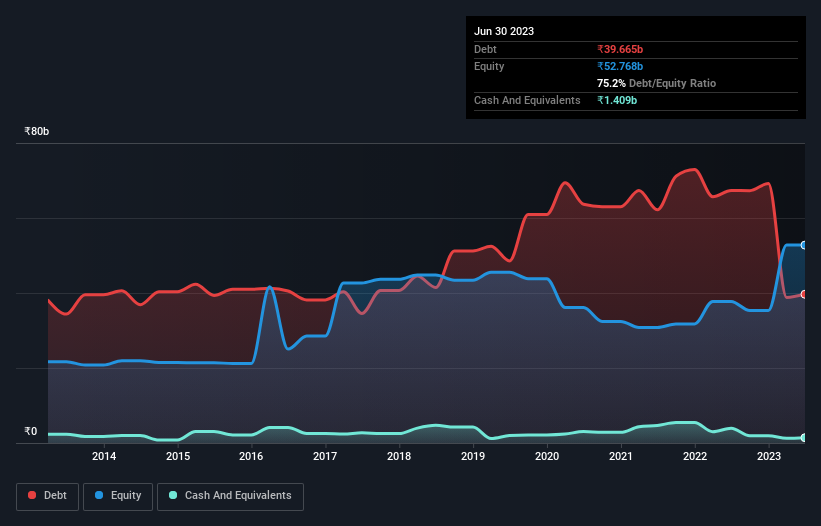
Task: Click the 2017 x-axis label
Action: click(325, 456)
